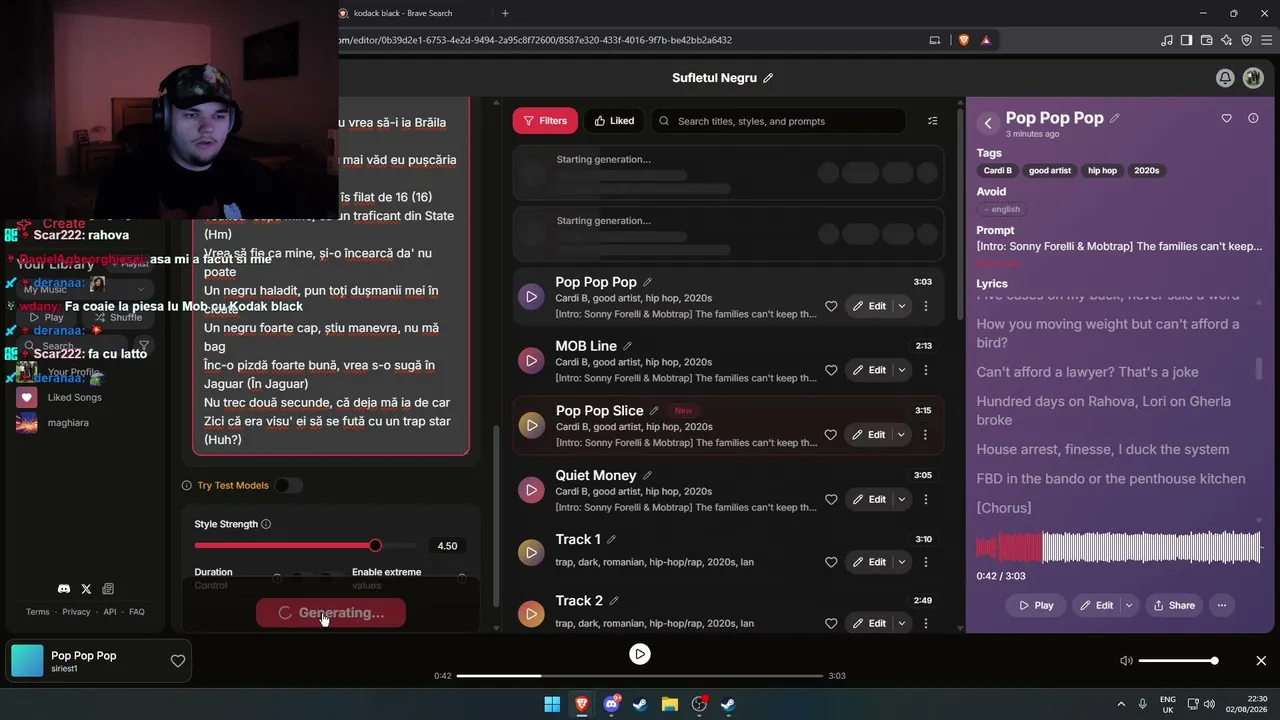Open more options menu for Quiet Money

926,499
